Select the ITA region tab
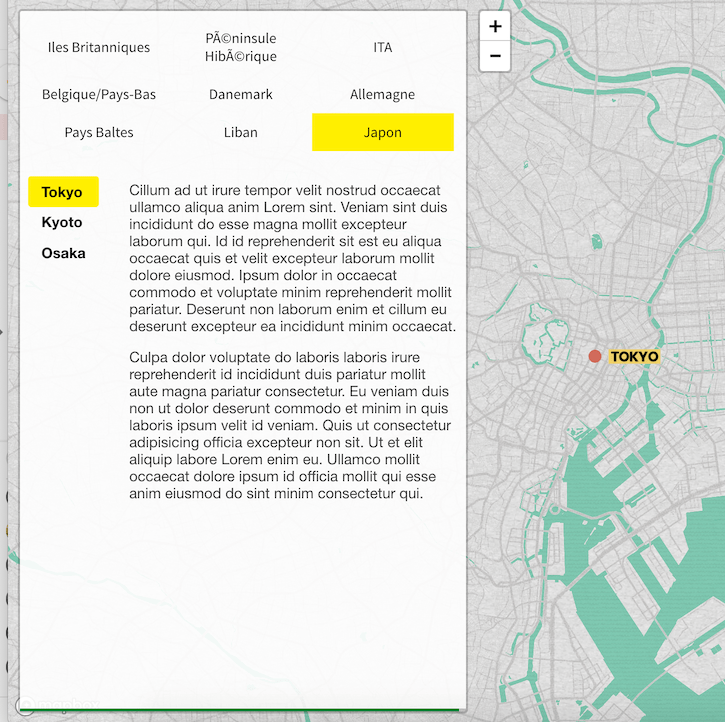 click(382, 47)
